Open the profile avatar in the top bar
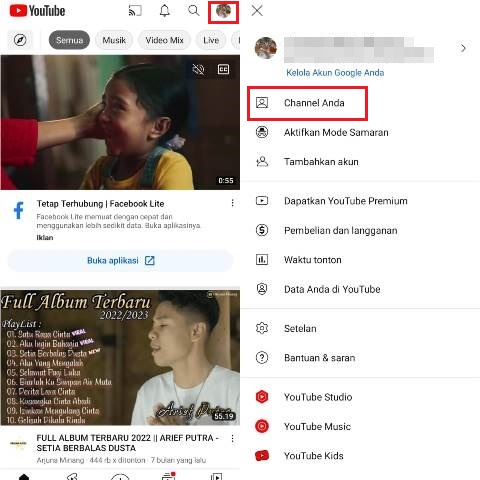Viewport: 480px width, 480px height. pyautogui.click(x=223, y=11)
